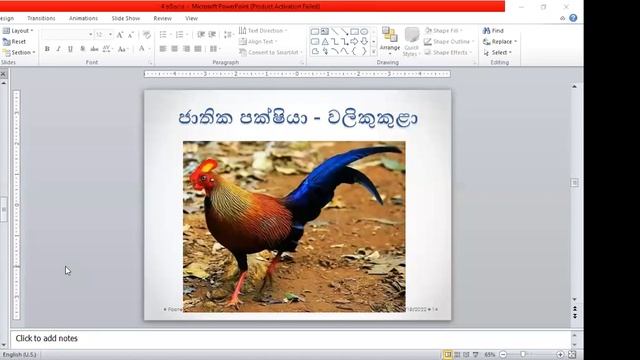Click the Sinhala slide title text

[298, 118]
